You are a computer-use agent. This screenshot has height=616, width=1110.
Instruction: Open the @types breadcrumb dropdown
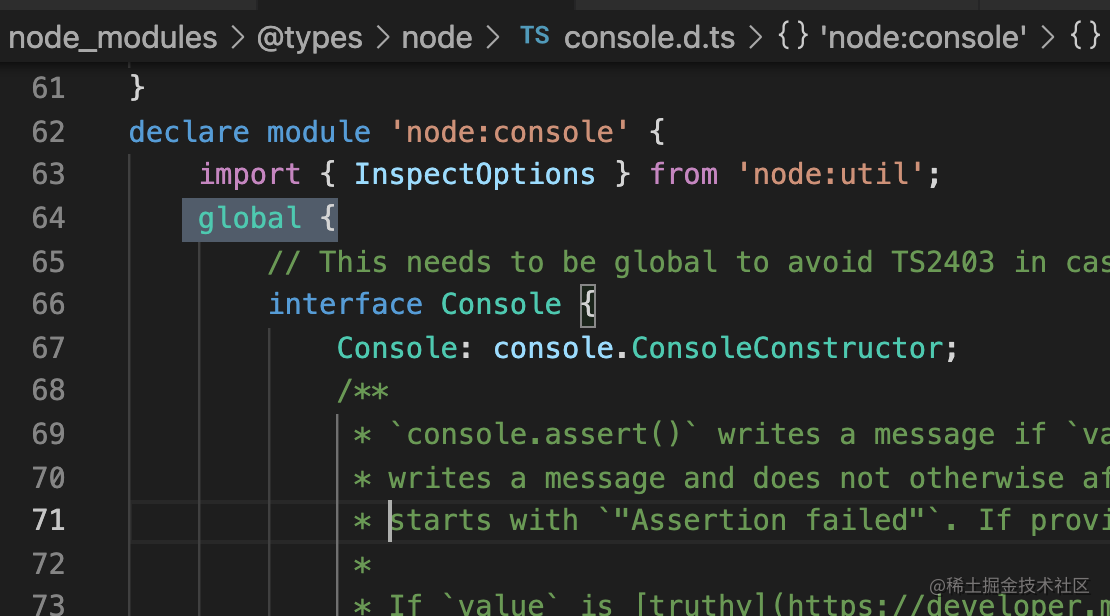coord(310,38)
